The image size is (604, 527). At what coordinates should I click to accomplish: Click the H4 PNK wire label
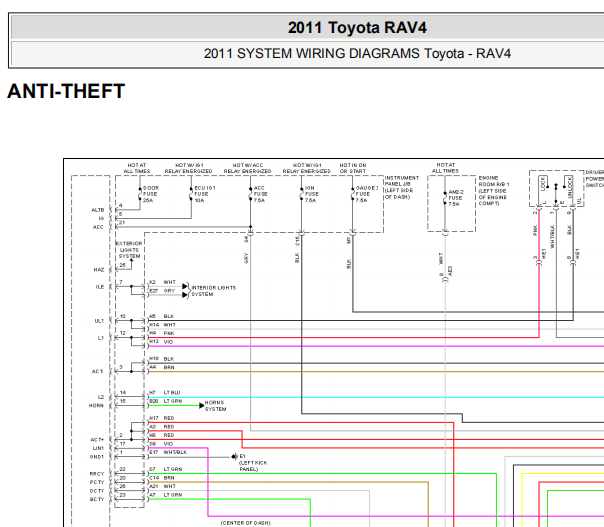[162, 333]
